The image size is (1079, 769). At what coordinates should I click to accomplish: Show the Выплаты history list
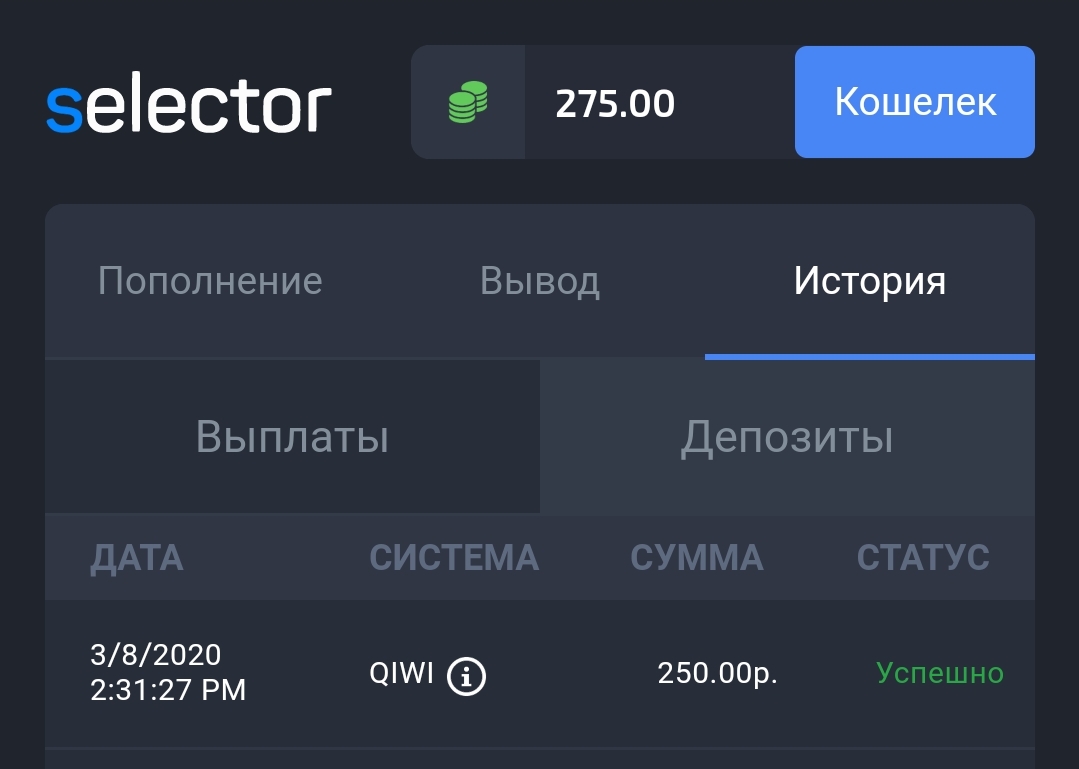coord(292,437)
